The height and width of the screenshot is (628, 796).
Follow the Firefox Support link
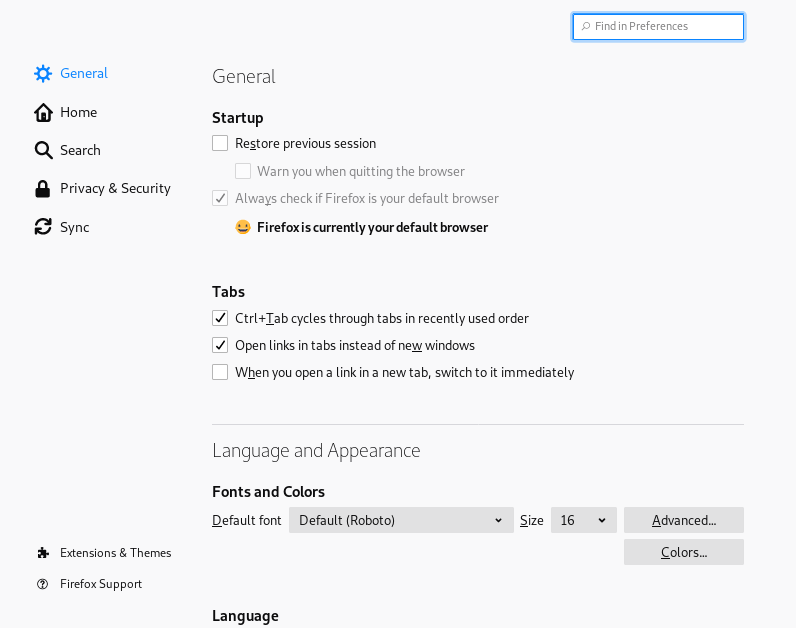coord(101,584)
